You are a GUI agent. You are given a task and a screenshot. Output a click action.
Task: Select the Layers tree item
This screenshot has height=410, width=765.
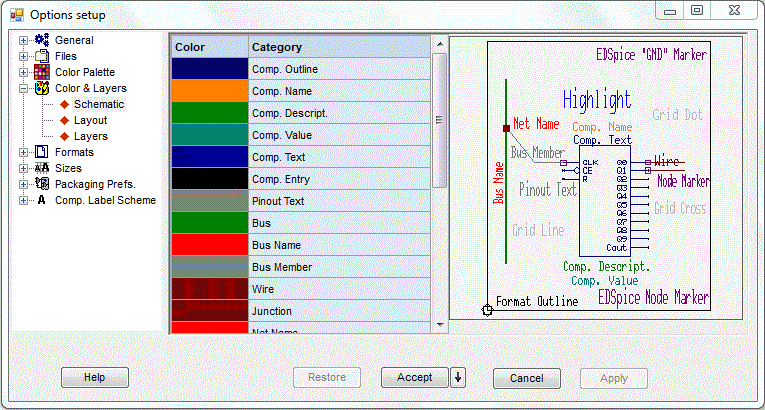[91, 137]
